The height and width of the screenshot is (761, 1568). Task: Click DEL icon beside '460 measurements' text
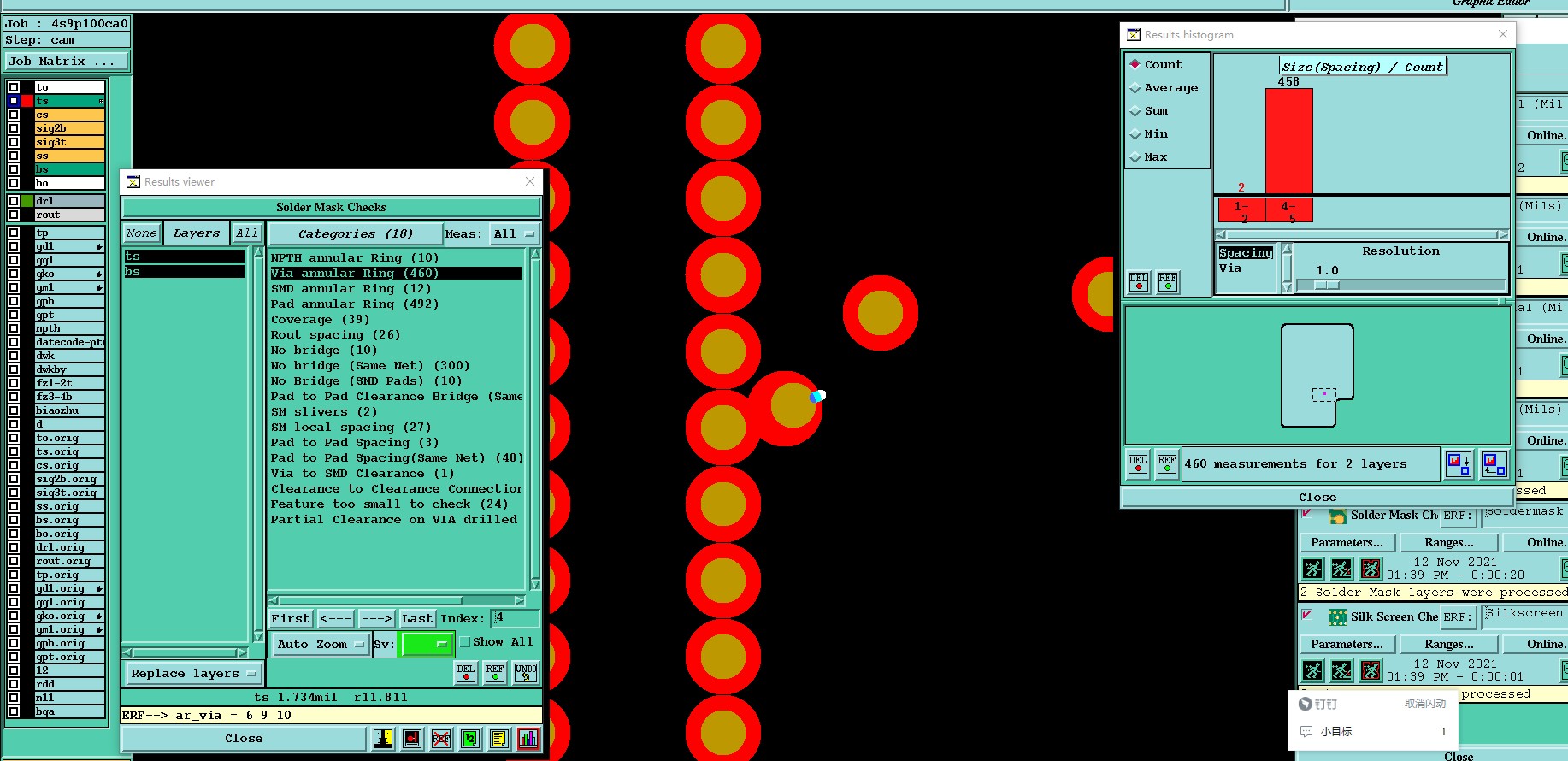pyautogui.click(x=1138, y=464)
